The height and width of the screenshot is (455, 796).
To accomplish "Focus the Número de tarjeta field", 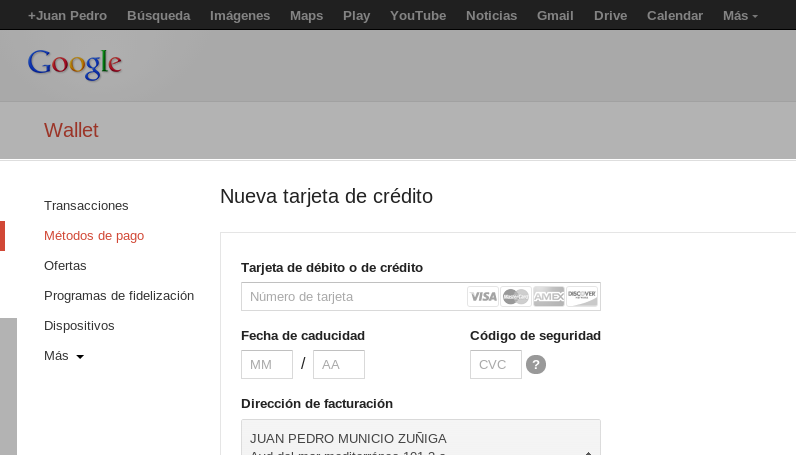I will [421, 297].
